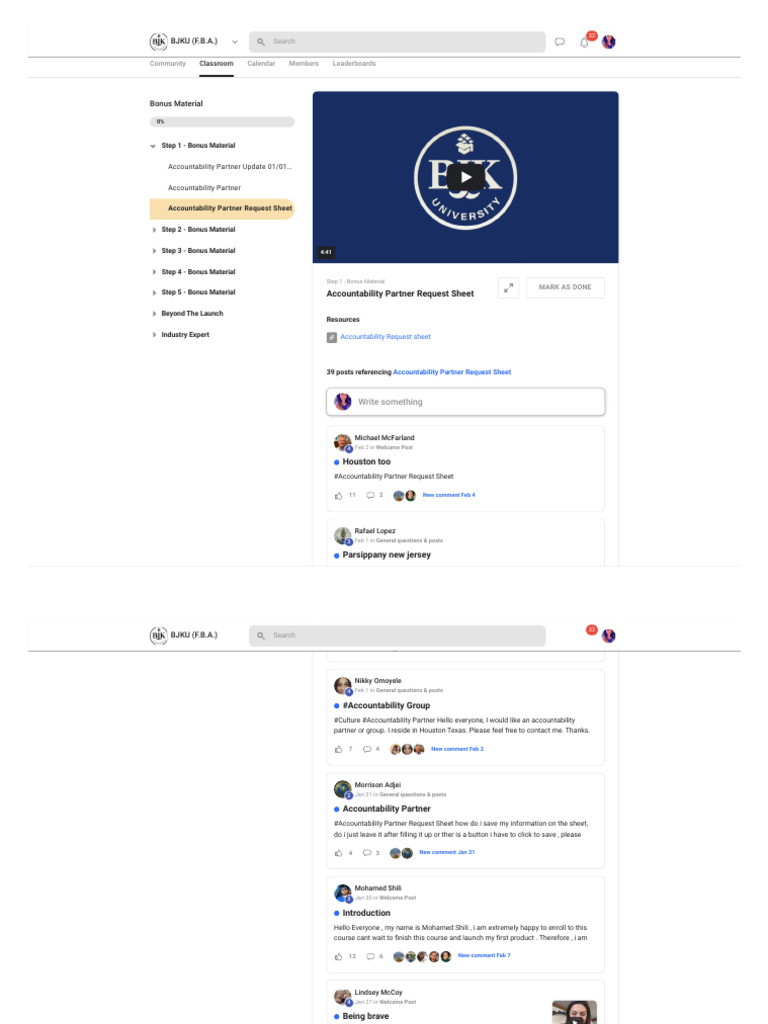Open the chat messages icon
Screen dimensions: 768x1024
coord(560,42)
